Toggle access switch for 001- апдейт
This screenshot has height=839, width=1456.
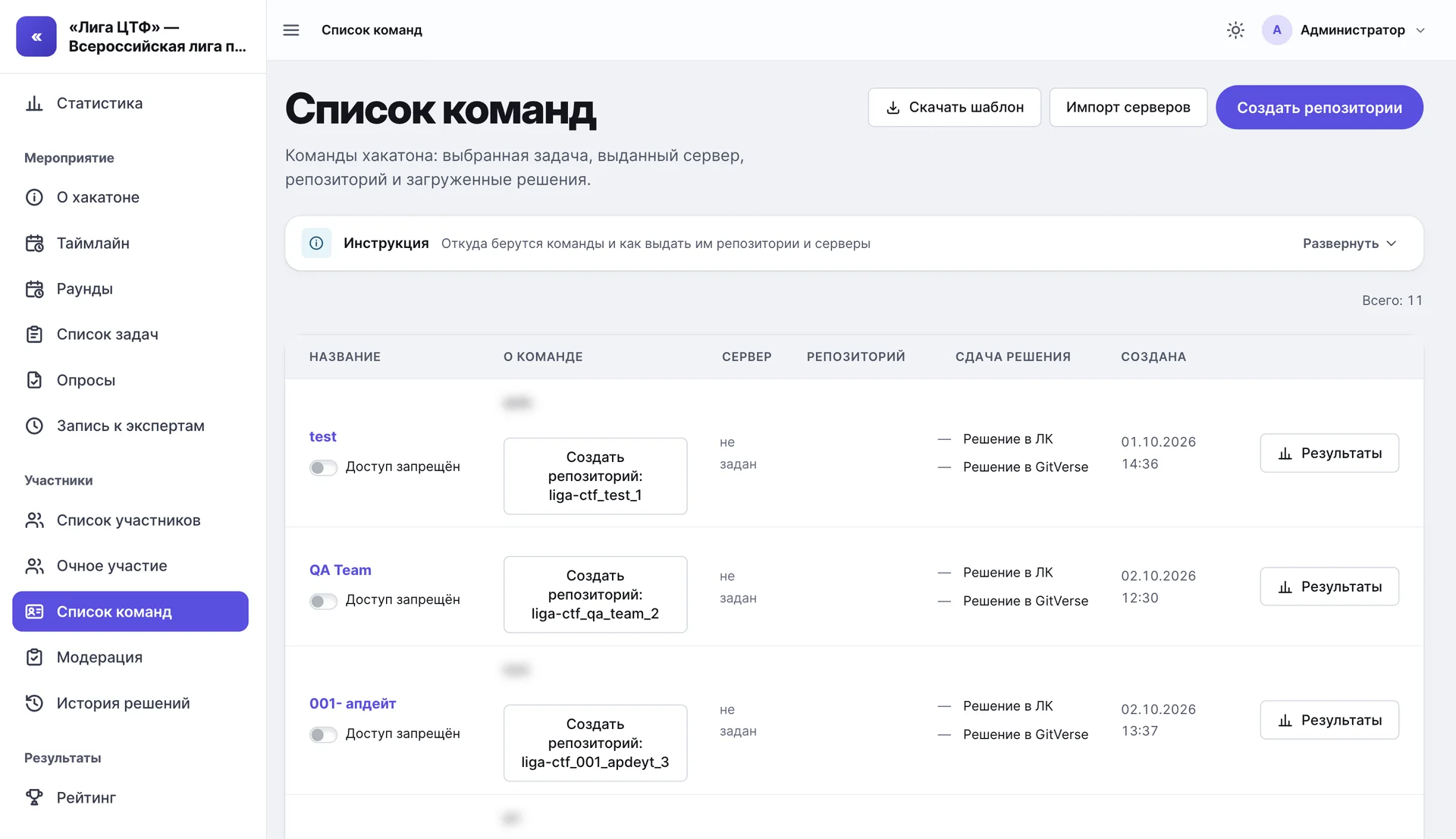323,734
